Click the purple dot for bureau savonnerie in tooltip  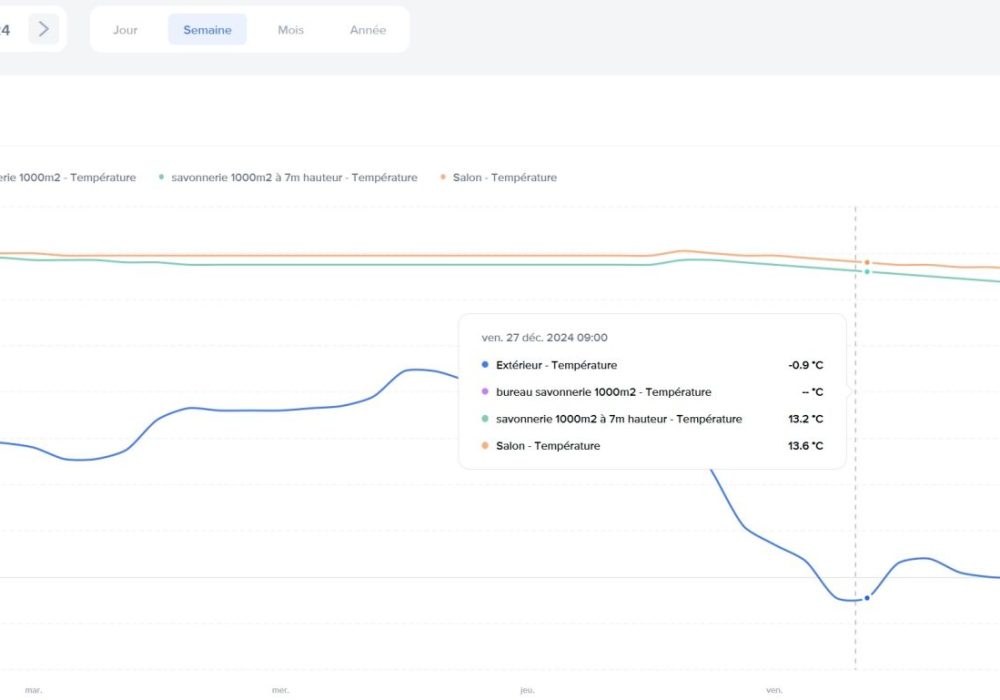(x=485, y=392)
